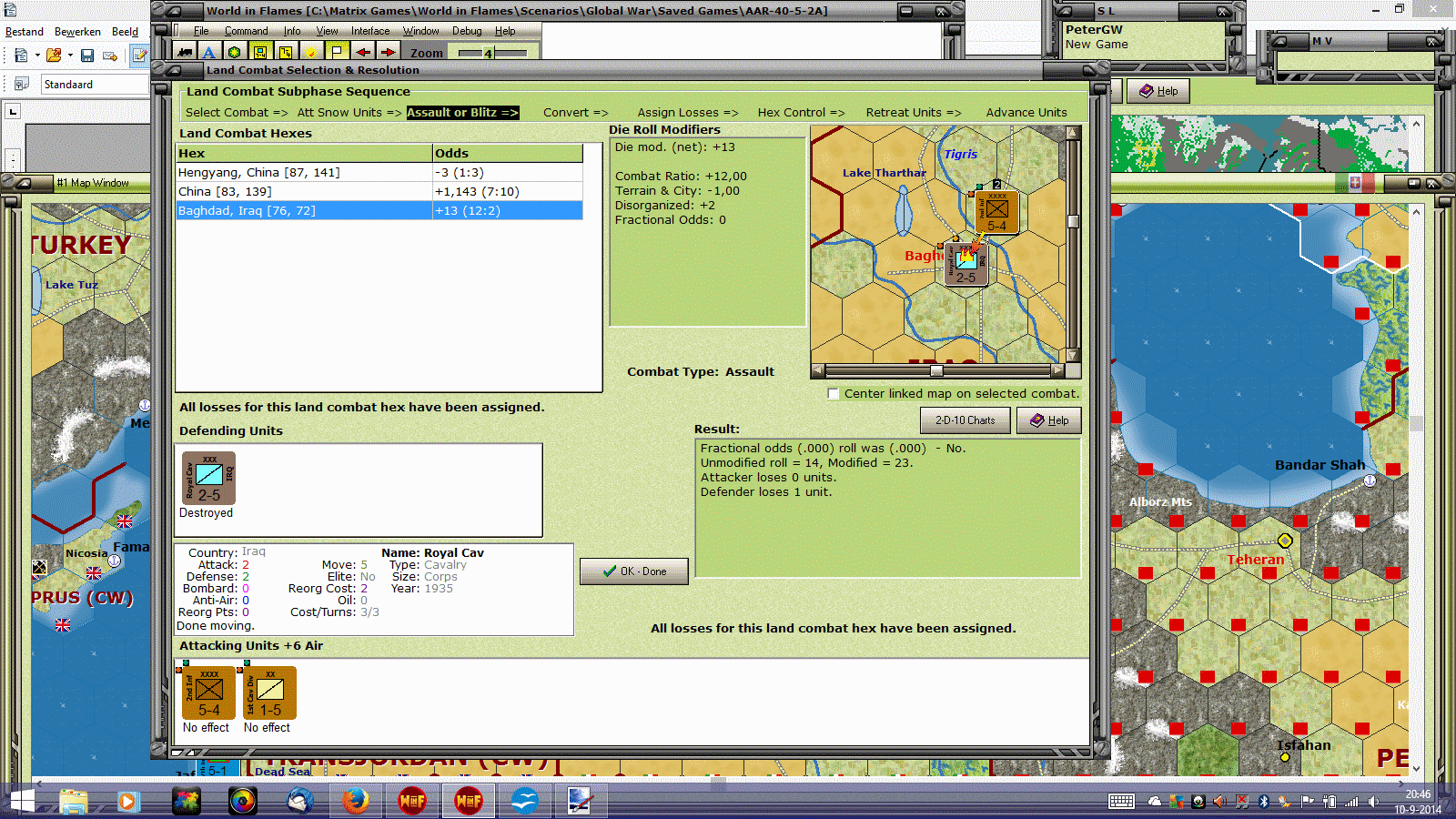This screenshot has height=819, width=1456.
Task: Click the save disk icon in background app
Action: (87, 56)
